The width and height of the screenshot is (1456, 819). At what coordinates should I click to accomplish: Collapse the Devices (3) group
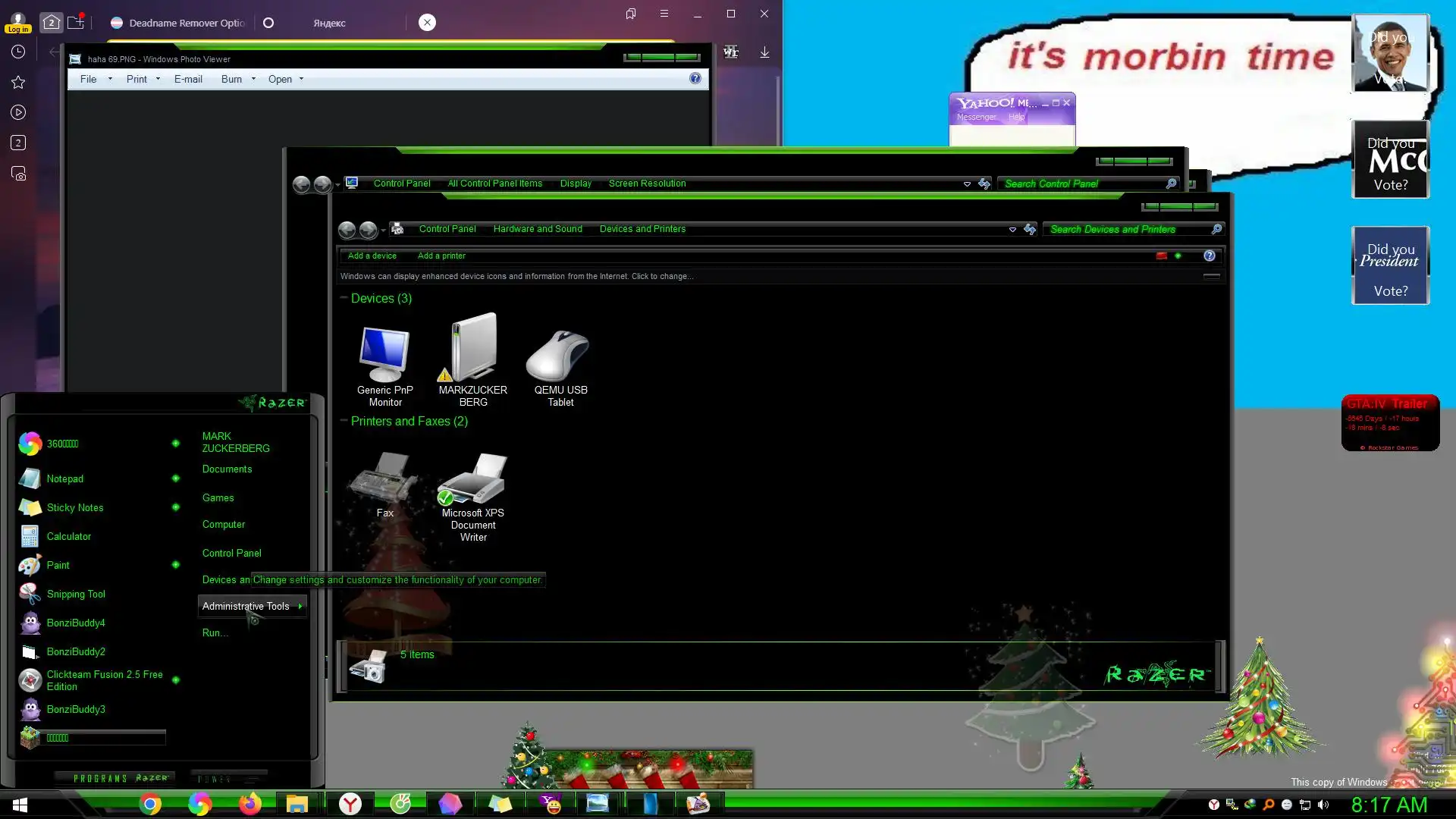click(344, 298)
